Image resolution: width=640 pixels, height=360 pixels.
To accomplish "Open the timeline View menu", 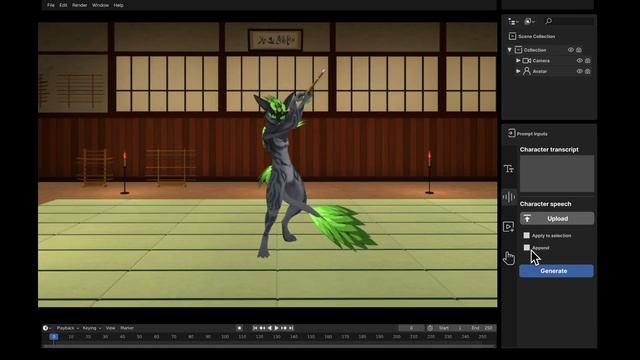I will (110, 328).
